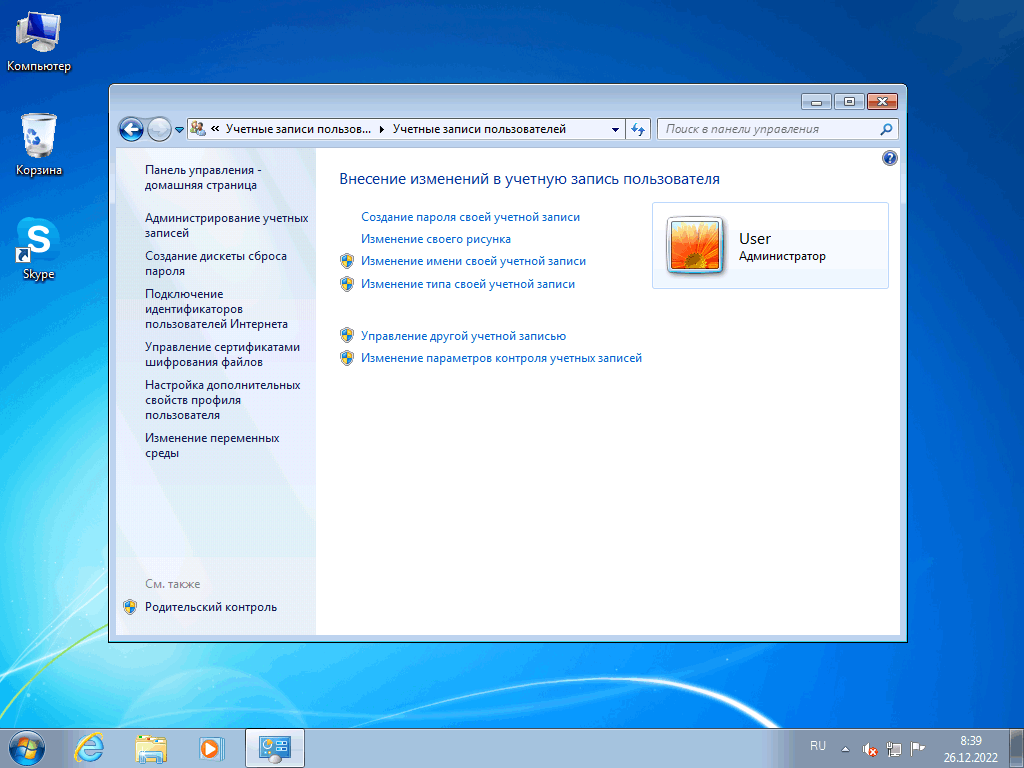Click the first breadcrumb for user accounts
This screenshot has width=1024, height=768.
[x=298, y=129]
